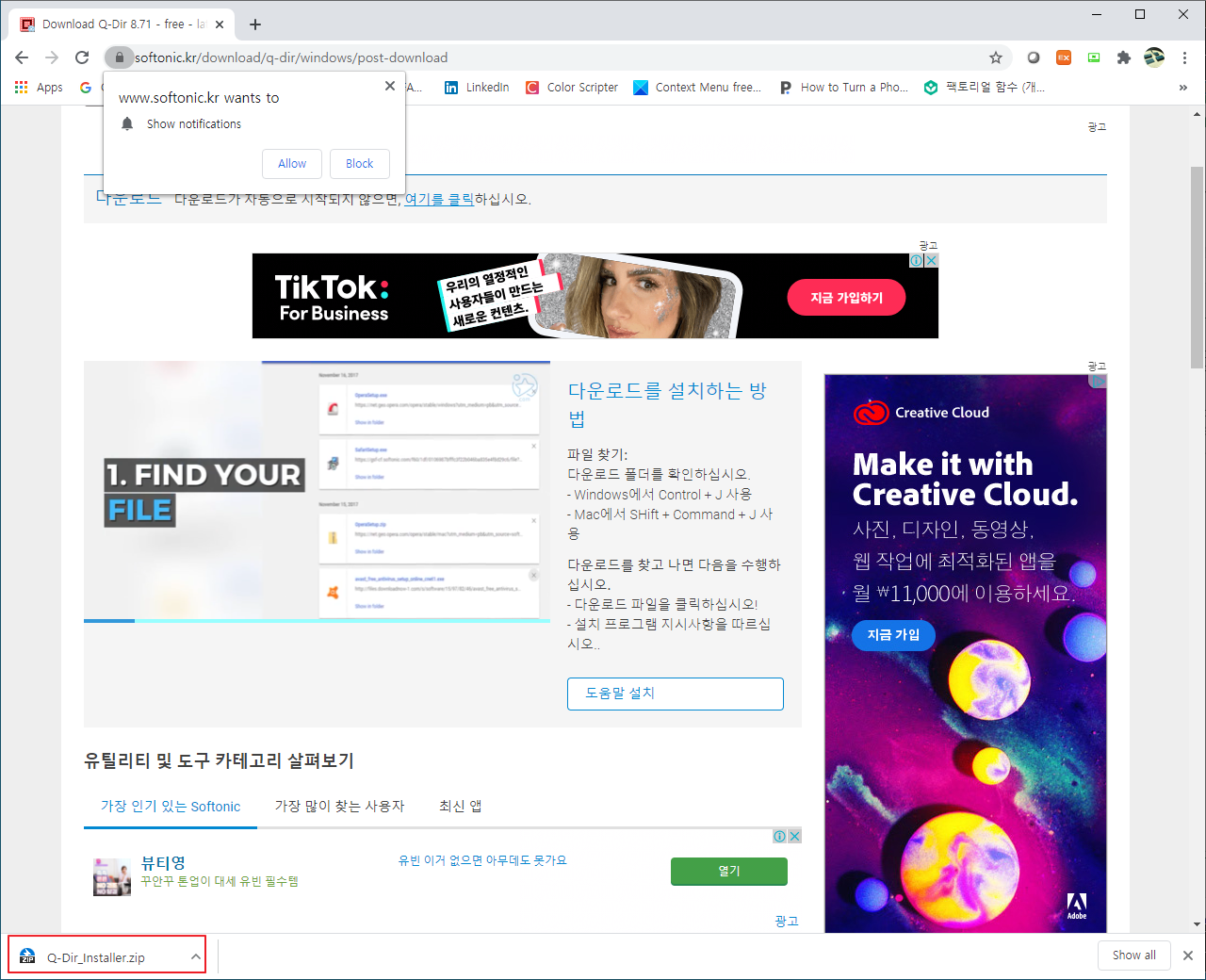Open the 팩토리얼 함수 bookmark
Image resolution: width=1206 pixels, height=980 pixels.
click(985, 87)
